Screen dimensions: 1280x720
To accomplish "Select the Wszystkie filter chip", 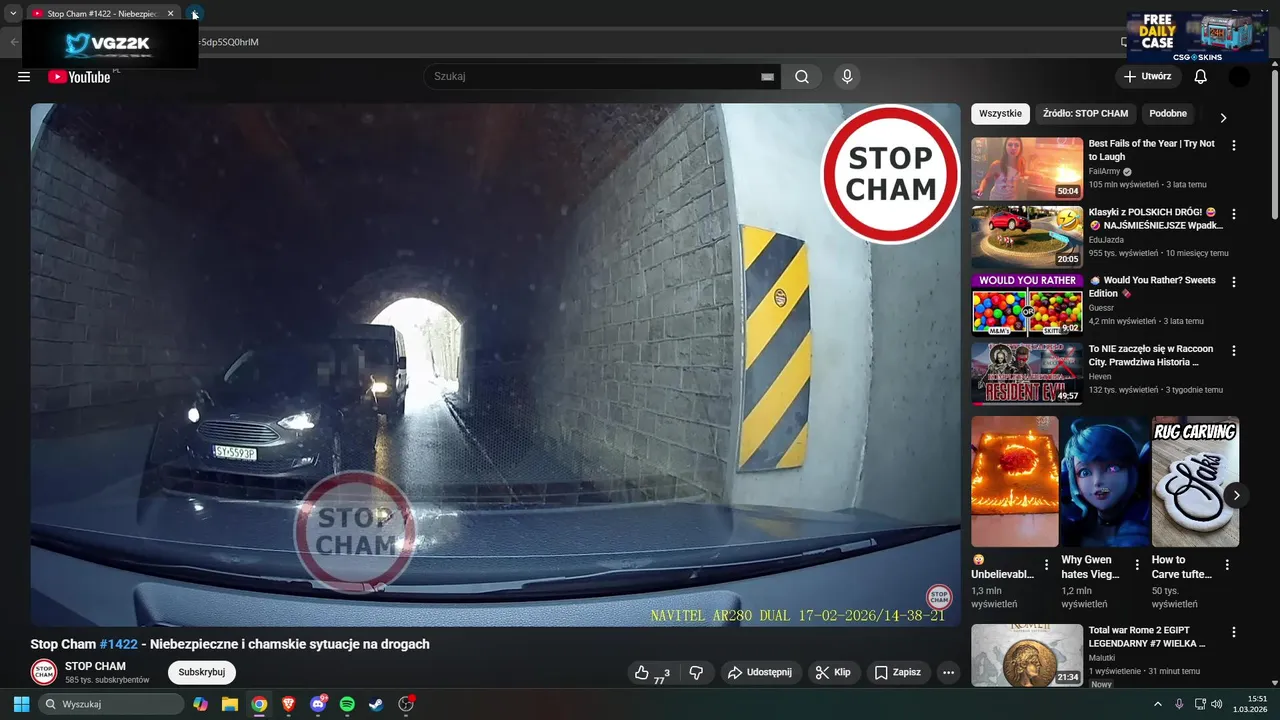I will click(x=1000, y=113).
